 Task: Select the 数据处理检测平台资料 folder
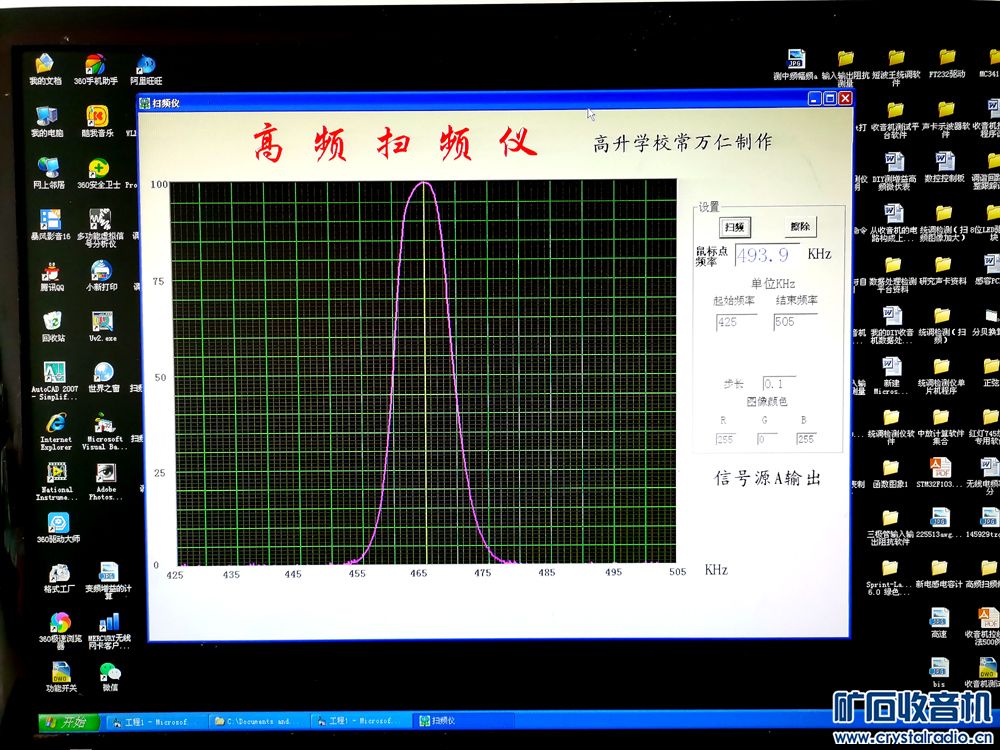(893, 275)
